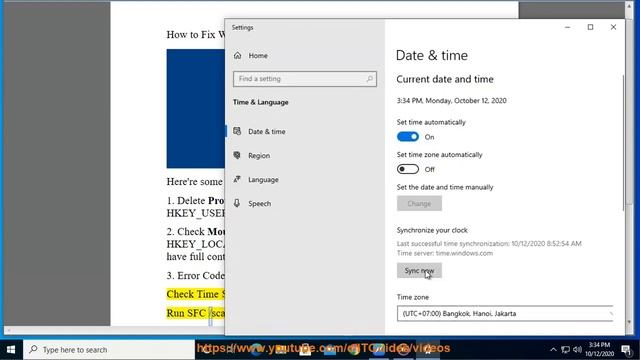
Task: Click the taskbar Type here to search box
Action: (x=109, y=349)
